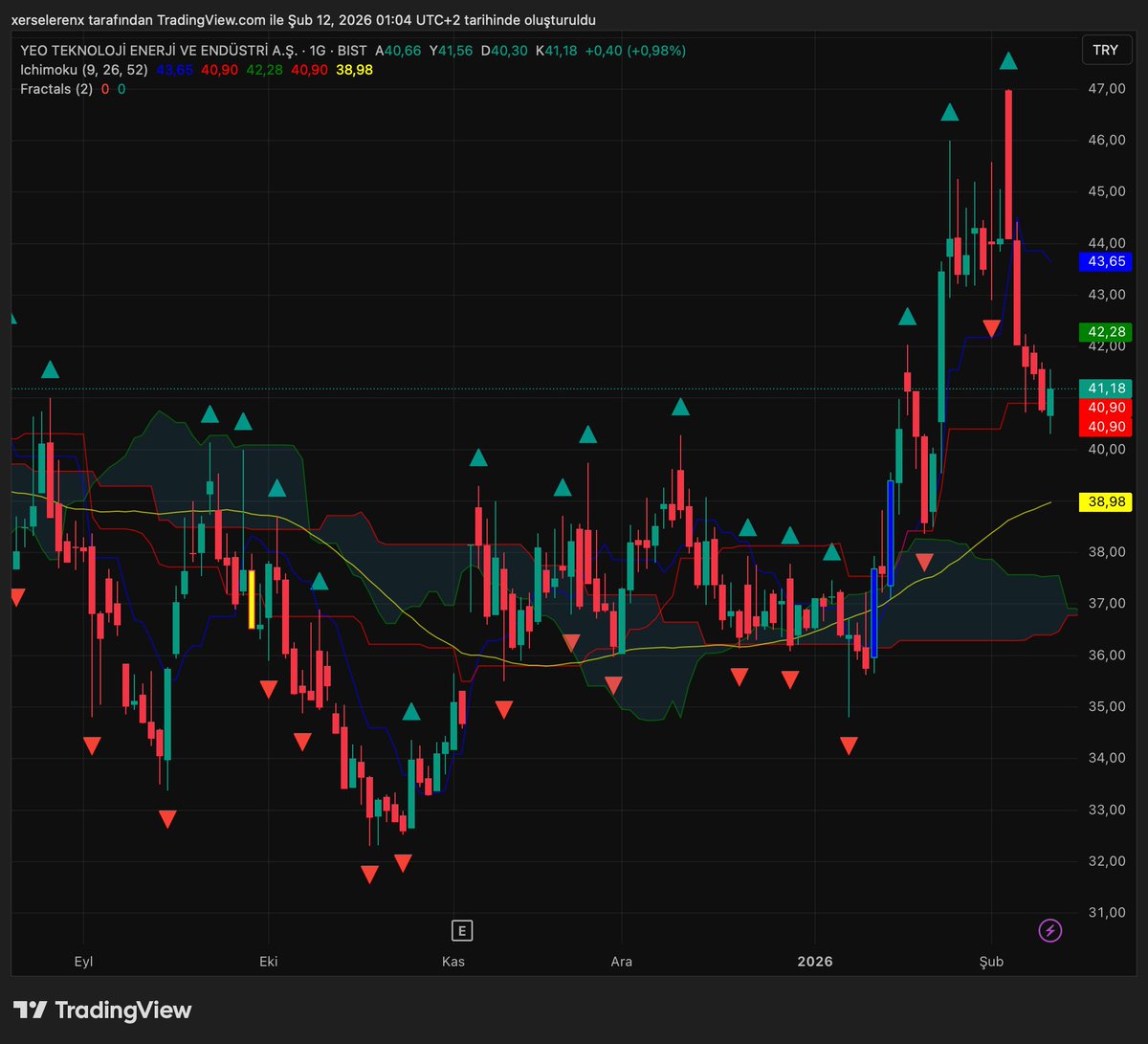This screenshot has height=1044, width=1148.
Task: Click the A40,66 open value in legend
Action: [x=399, y=51]
